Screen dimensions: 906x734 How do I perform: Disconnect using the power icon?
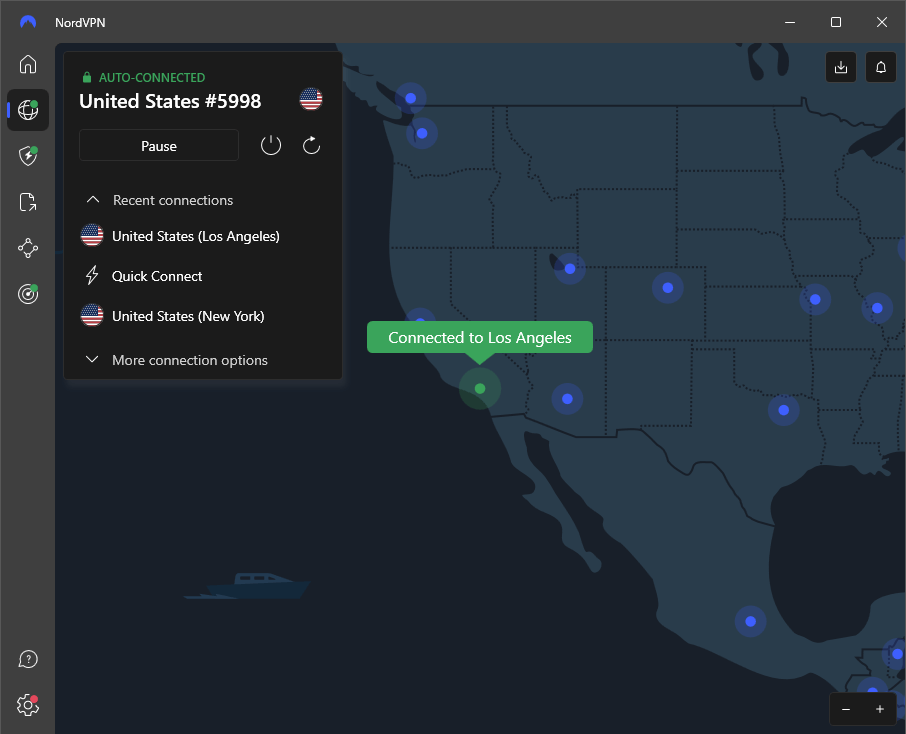[271, 145]
